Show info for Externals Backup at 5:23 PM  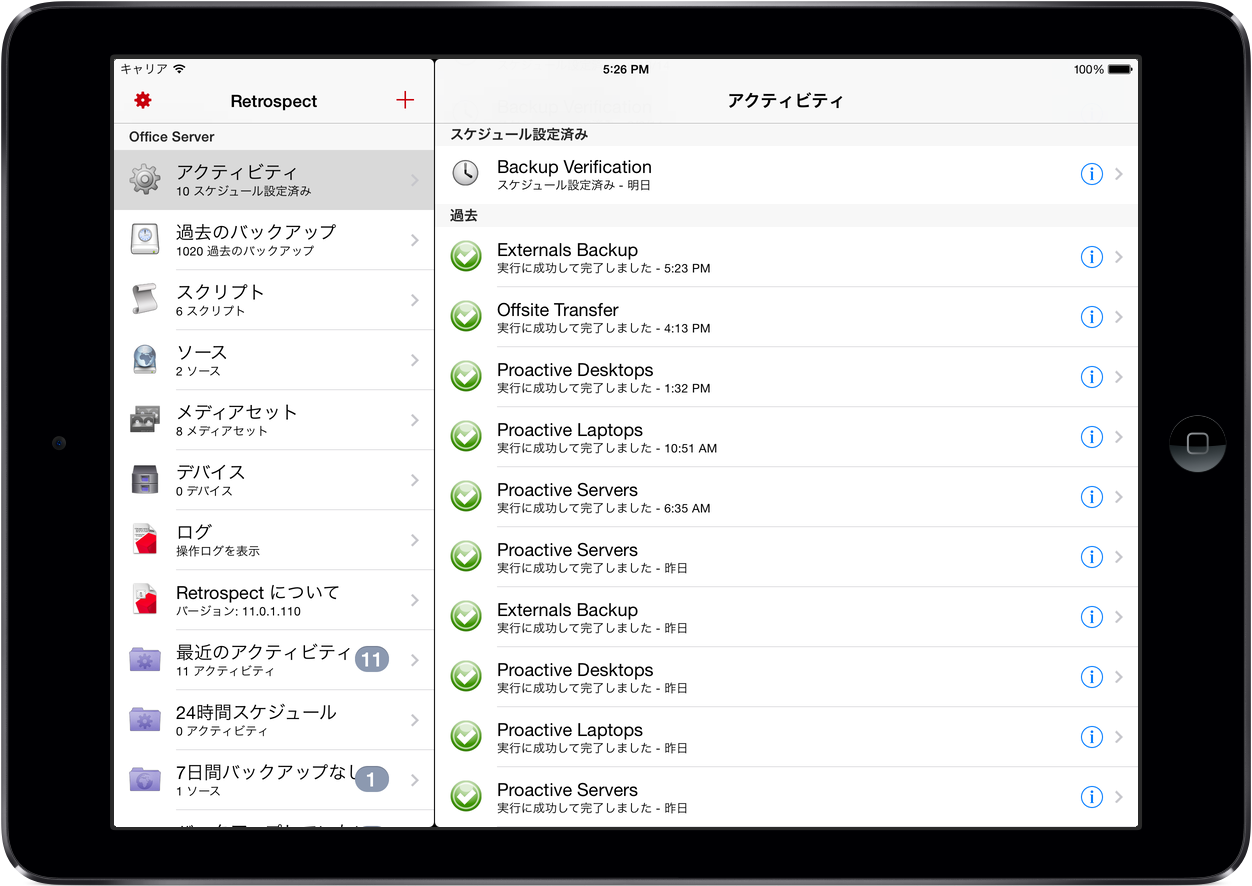[x=1091, y=257]
